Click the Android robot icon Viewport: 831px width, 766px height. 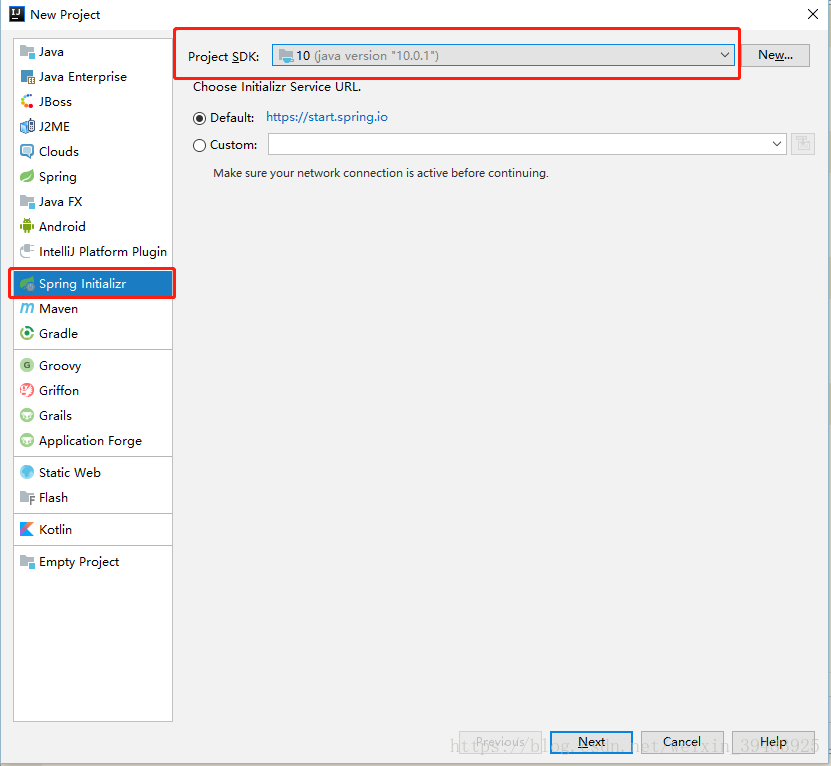tap(27, 226)
